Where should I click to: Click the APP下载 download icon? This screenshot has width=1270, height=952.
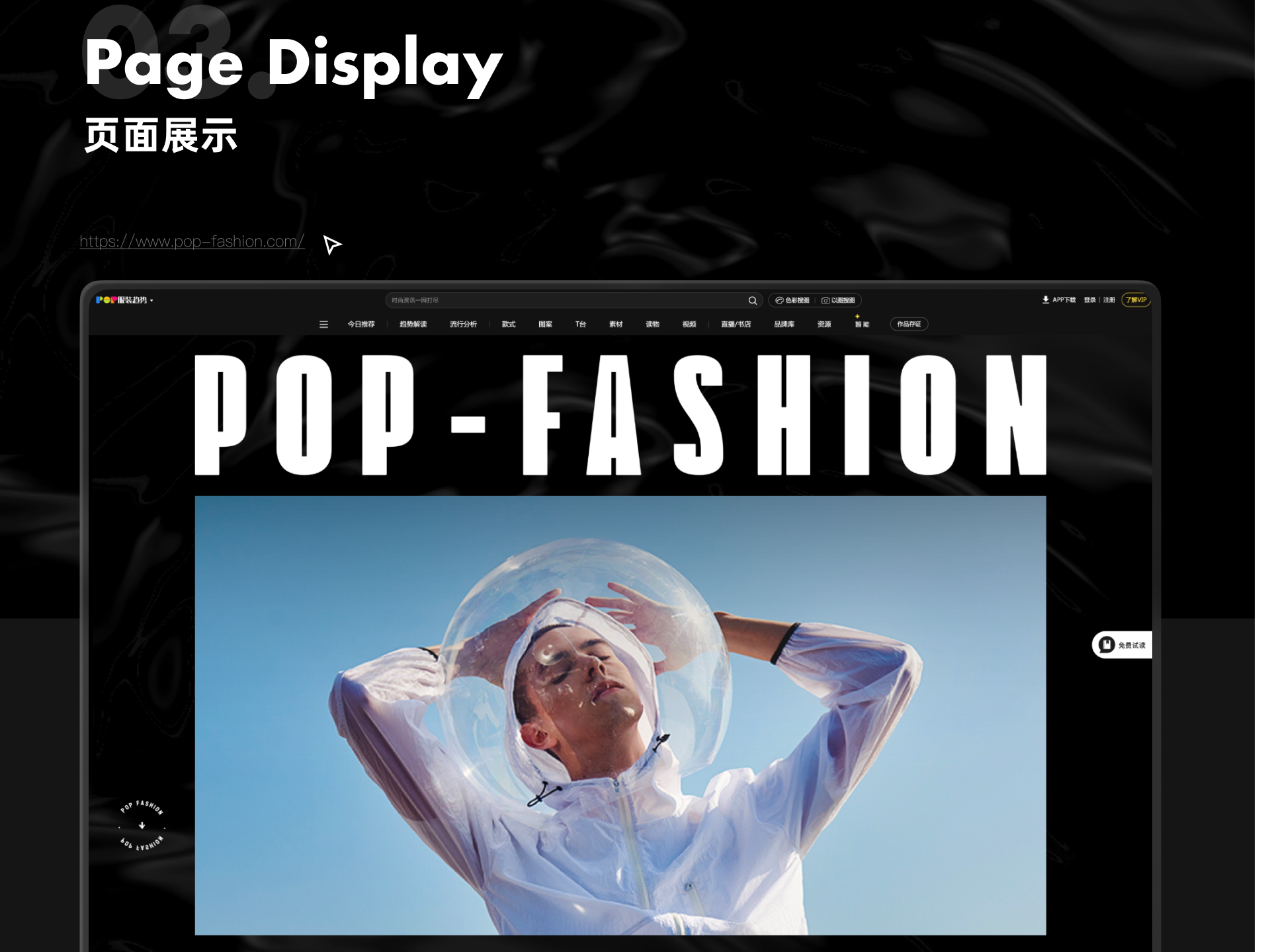[x=1047, y=299]
